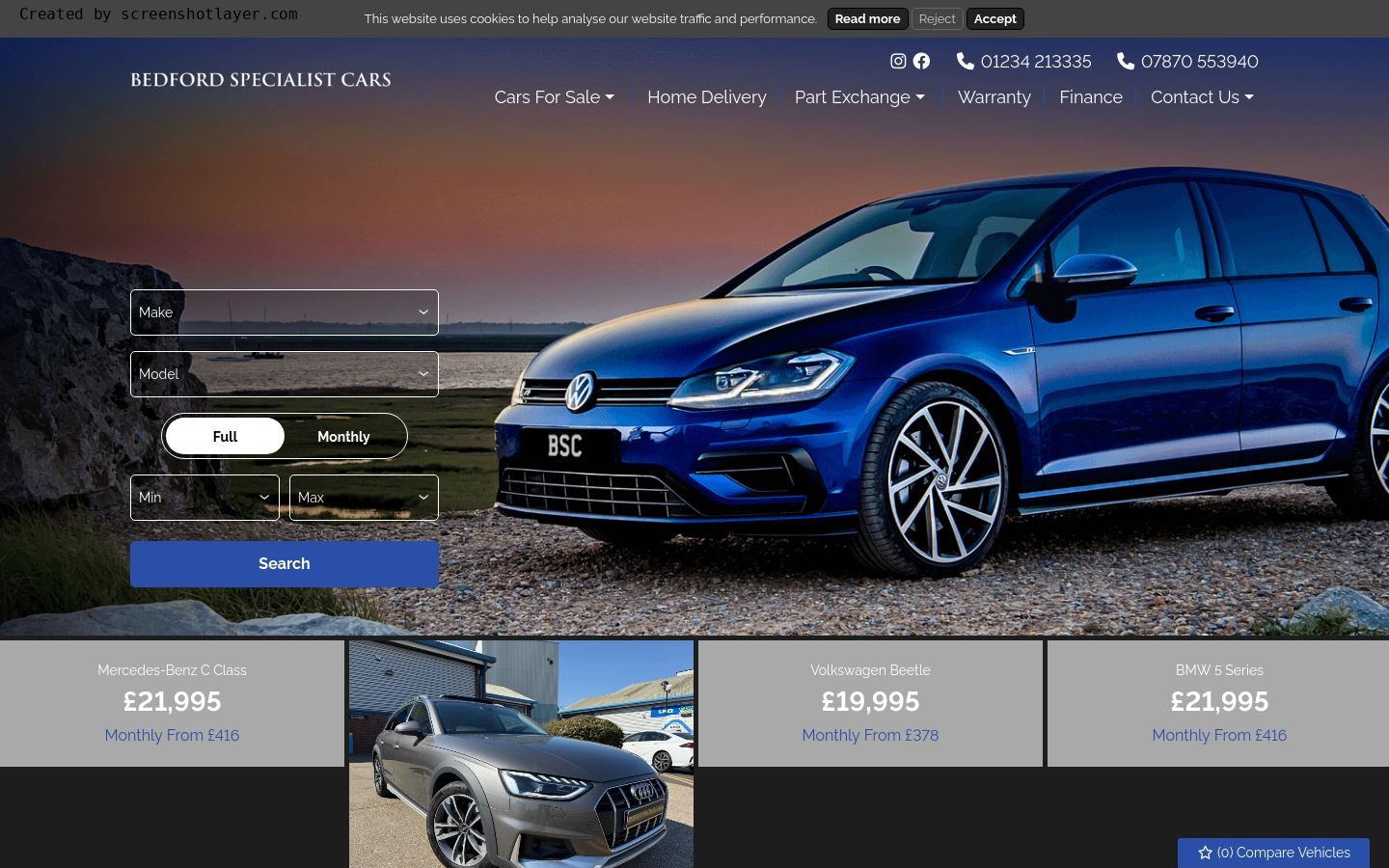
Task: Call the number 07870 553940
Action: tap(1199, 61)
